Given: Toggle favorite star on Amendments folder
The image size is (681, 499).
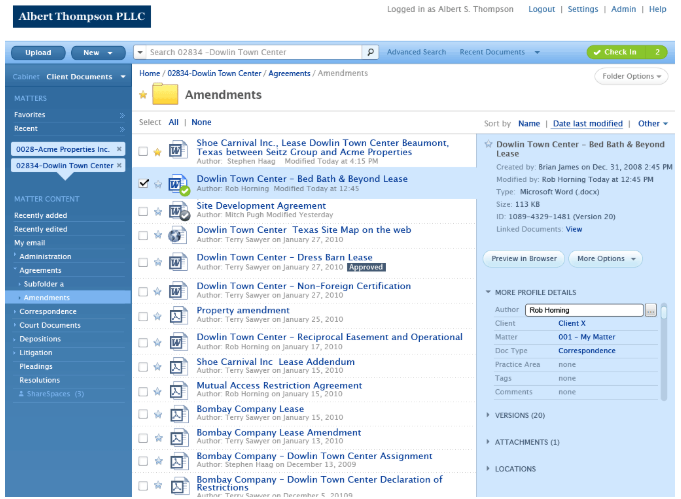Looking at the screenshot, I should click(x=143, y=95).
